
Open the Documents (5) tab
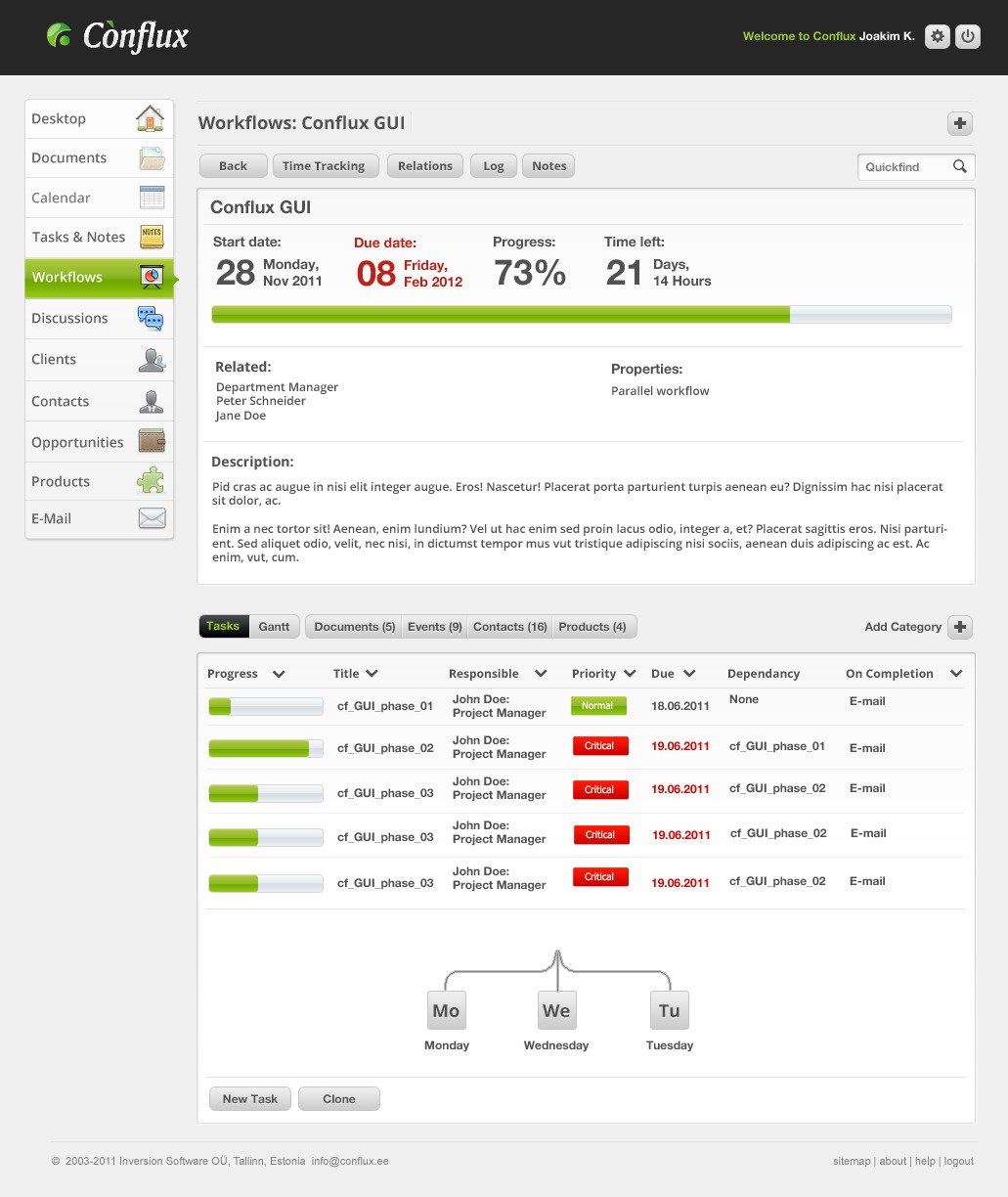[354, 626]
